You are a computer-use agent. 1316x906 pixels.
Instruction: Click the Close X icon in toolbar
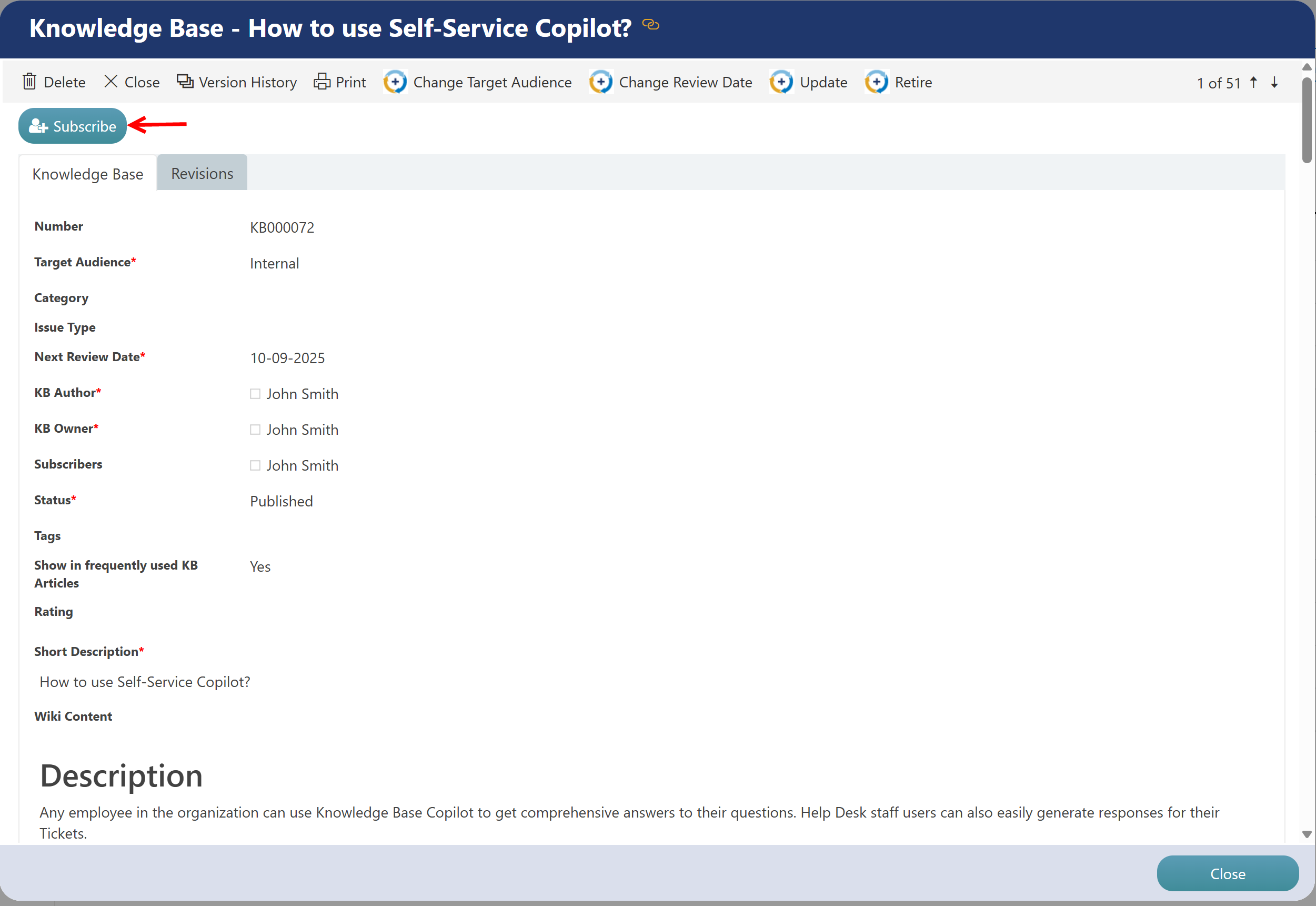110,82
